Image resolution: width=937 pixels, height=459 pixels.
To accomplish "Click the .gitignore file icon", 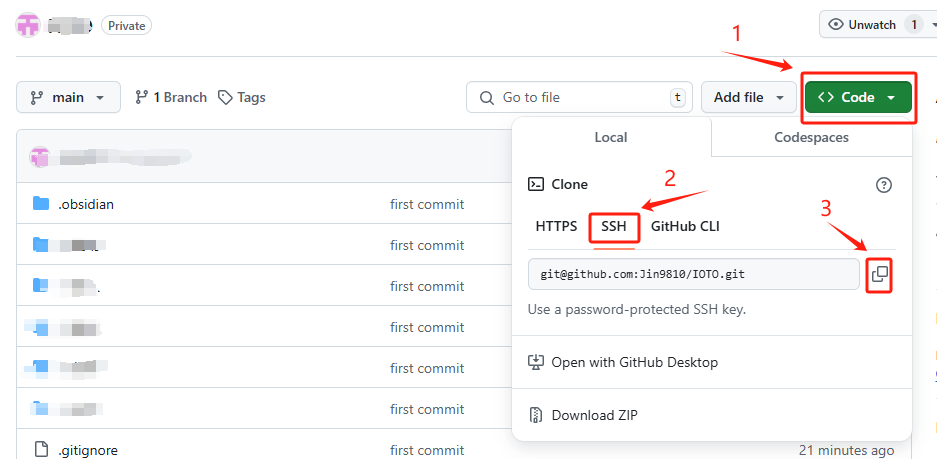I will pos(41,449).
